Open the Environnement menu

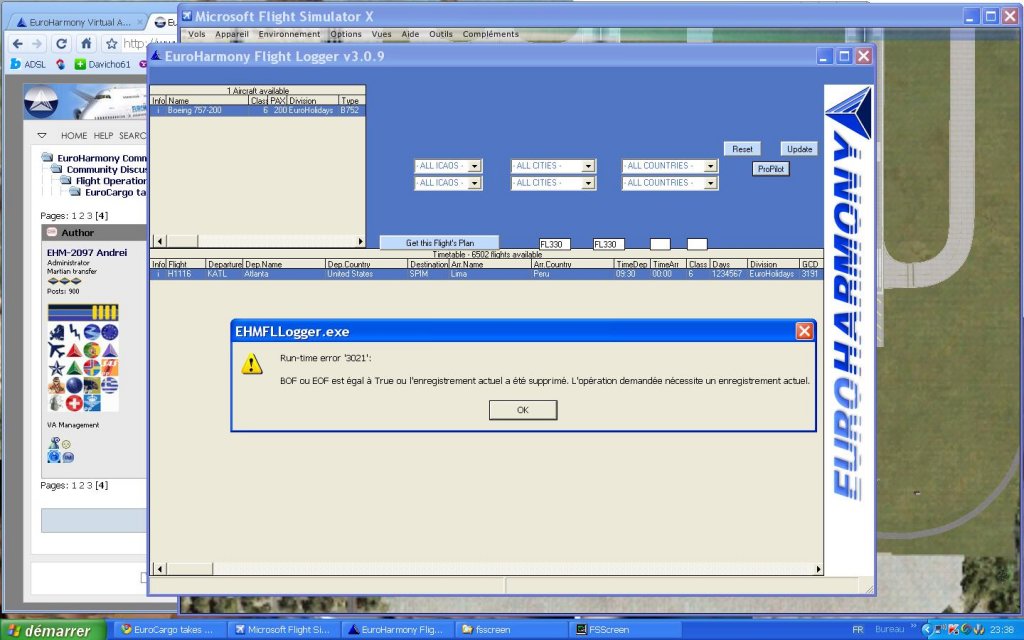click(x=289, y=34)
